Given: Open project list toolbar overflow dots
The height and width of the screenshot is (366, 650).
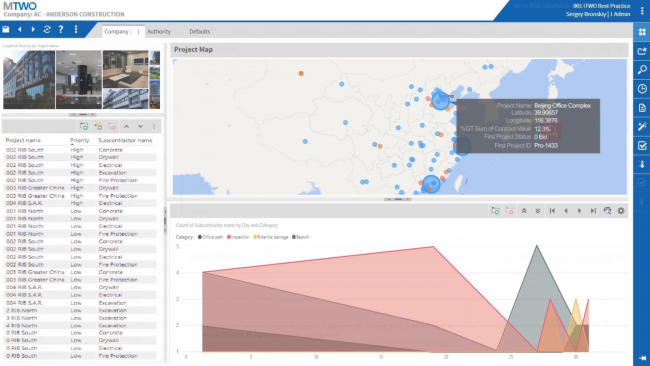Looking at the screenshot, I should coord(154,126).
